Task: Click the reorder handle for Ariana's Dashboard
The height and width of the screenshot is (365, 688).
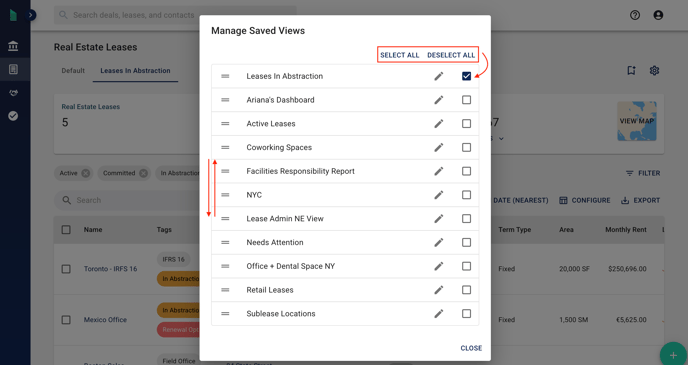Action: coord(225,100)
